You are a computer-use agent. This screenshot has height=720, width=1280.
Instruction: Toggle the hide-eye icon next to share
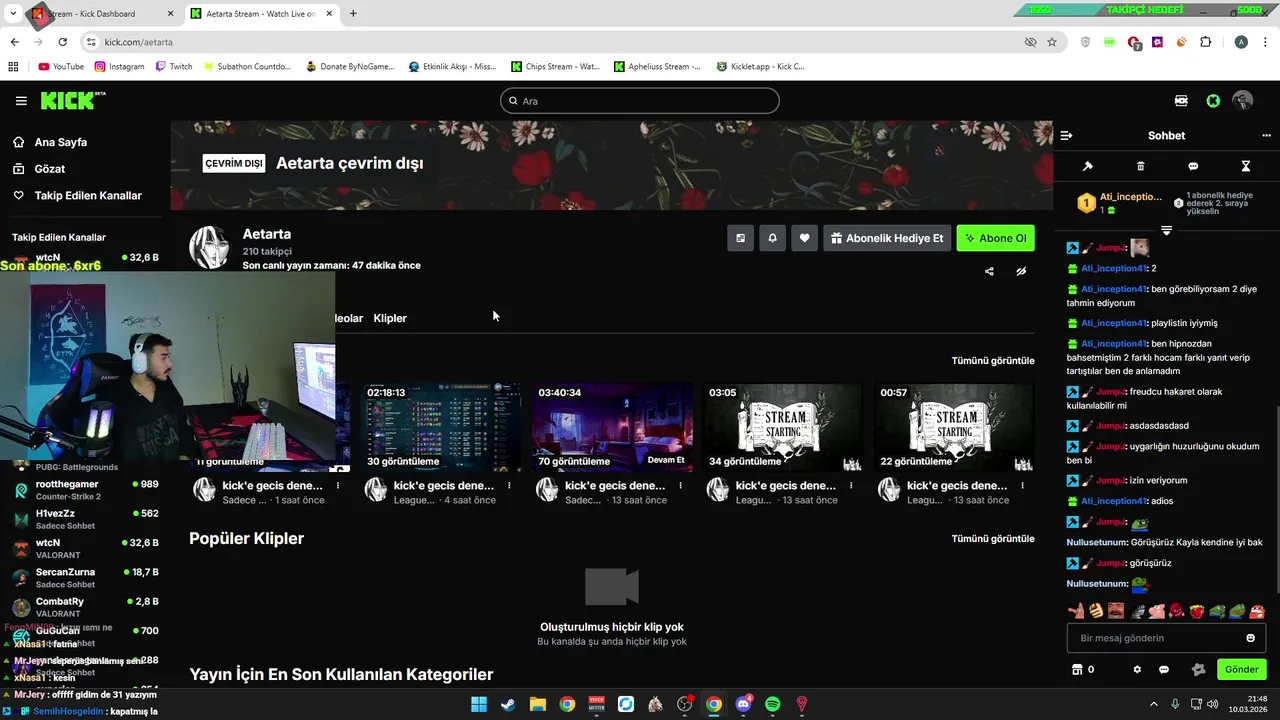click(1021, 271)
